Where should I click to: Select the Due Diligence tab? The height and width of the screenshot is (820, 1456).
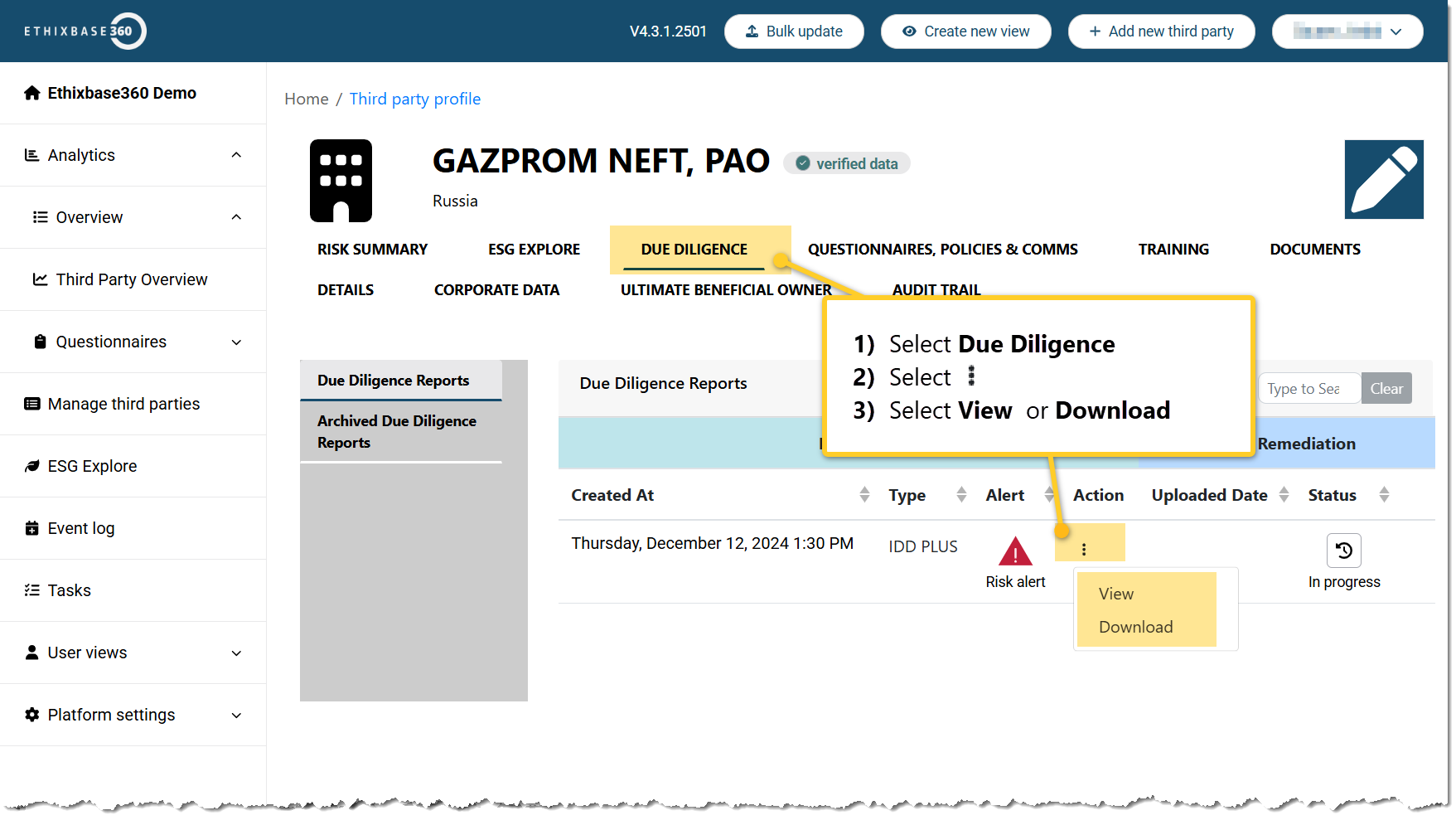click(694, 250)
